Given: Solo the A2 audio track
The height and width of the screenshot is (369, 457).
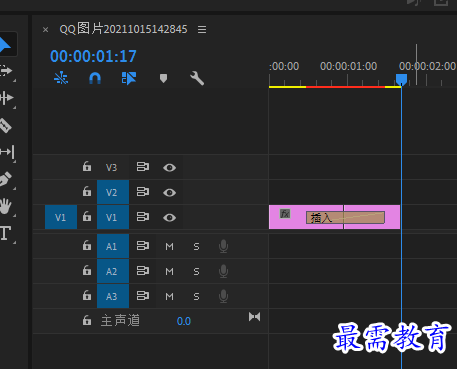Looking at the screenshot, I should (x=196, y=272).
